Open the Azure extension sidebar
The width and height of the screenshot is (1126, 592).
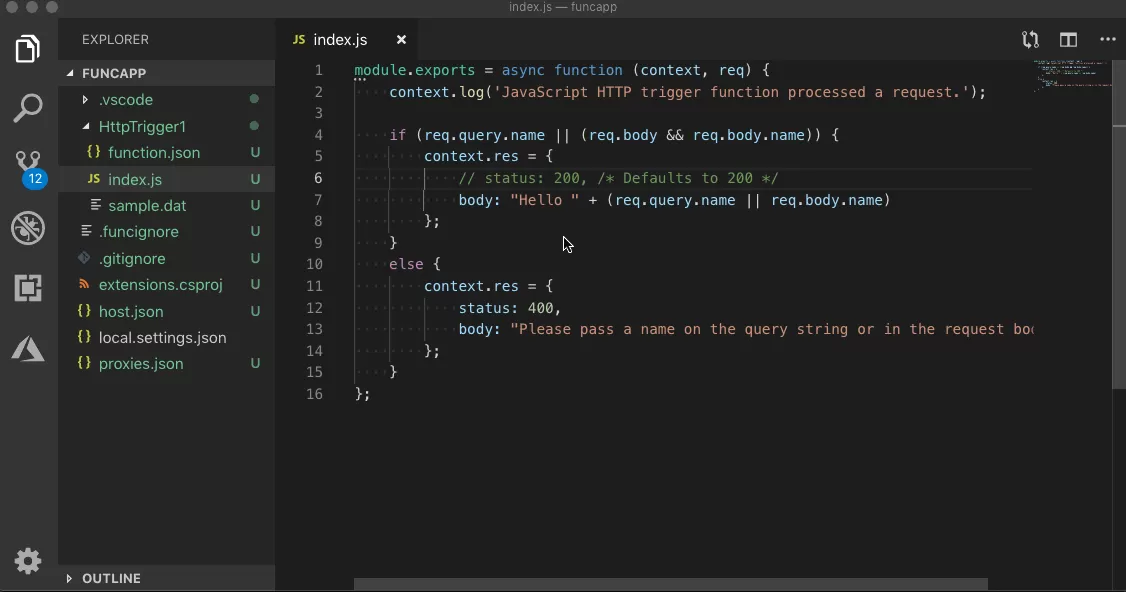[27, 348]
